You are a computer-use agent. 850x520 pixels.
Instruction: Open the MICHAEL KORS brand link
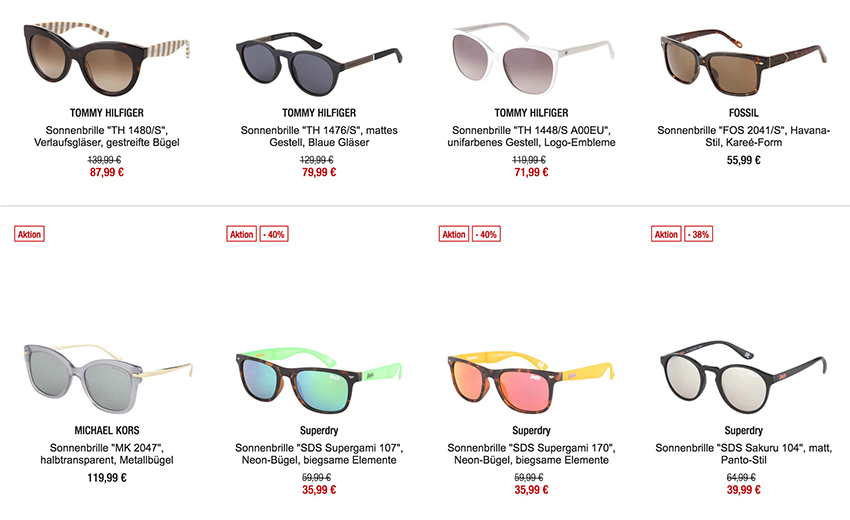coord(107,431)
